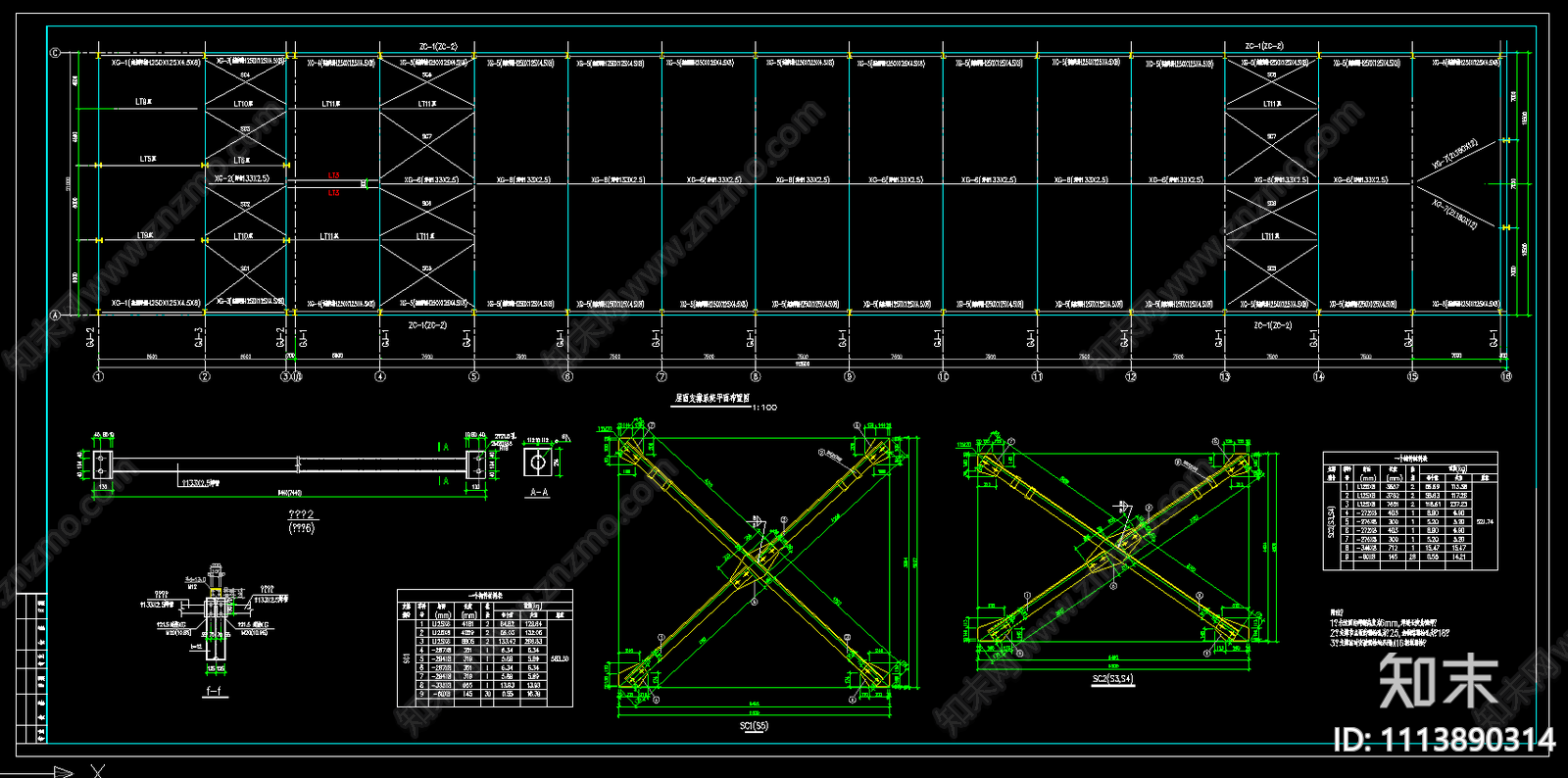Click the SC1(S5) detail caption
Image resolution: width=1568 pixels, height=778 pixels.
click(754, 726)
